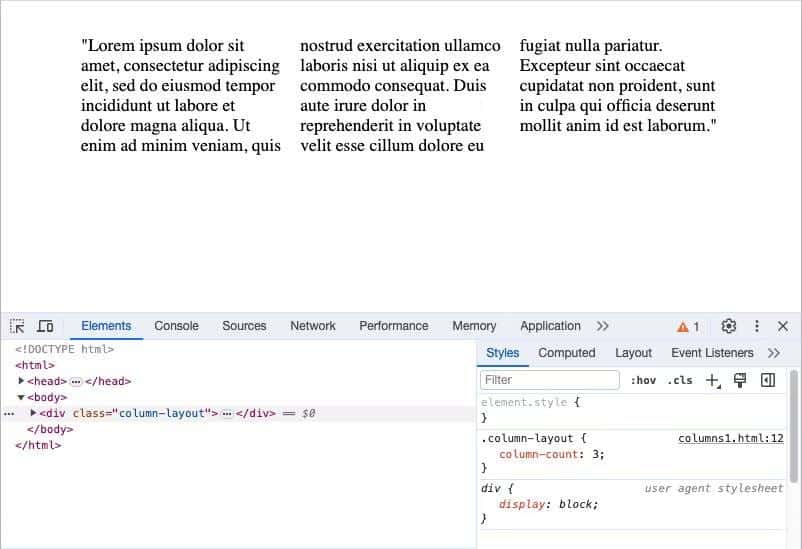Edit the column-count value 3
Screen dimensions: 802x549
[595, 454]
